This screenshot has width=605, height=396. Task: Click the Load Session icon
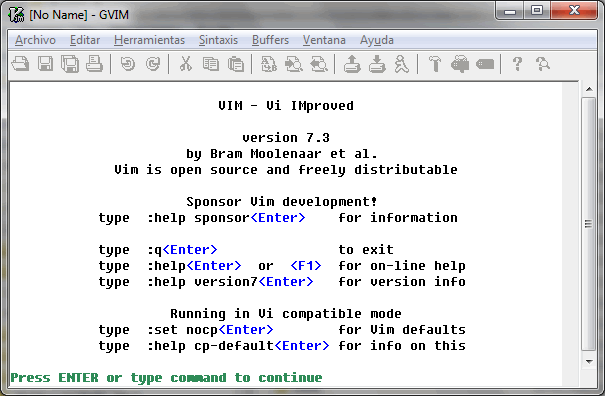(352, 64)
